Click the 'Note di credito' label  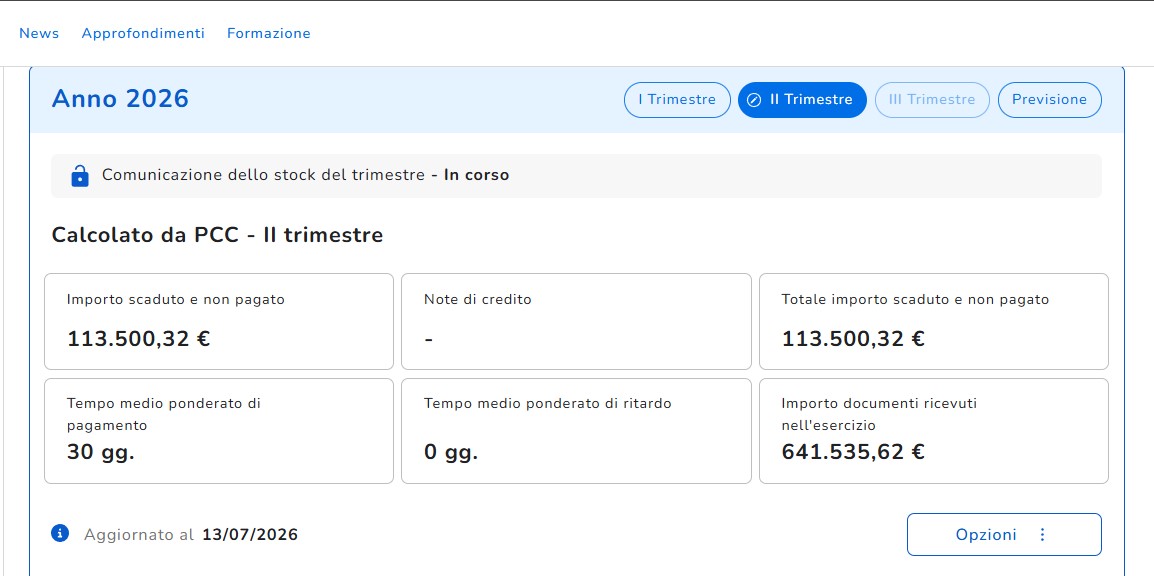478,299
